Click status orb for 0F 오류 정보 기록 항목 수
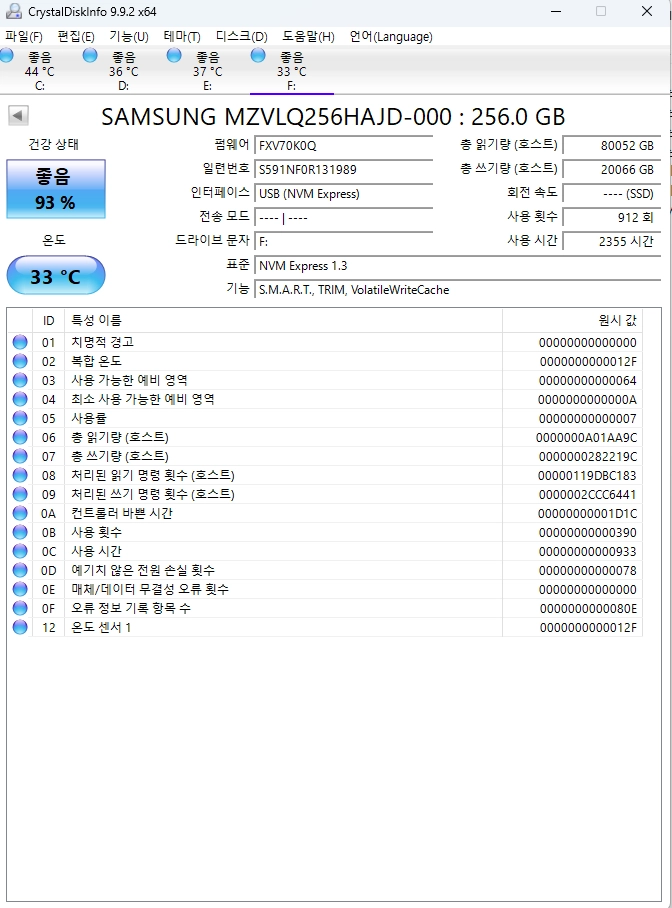 [20, 608]
